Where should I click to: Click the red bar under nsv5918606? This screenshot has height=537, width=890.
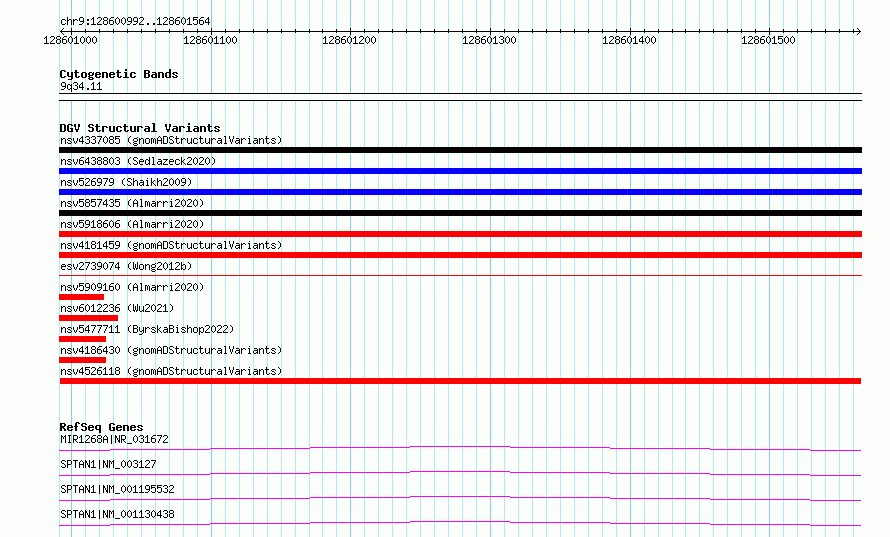[460, 234]
